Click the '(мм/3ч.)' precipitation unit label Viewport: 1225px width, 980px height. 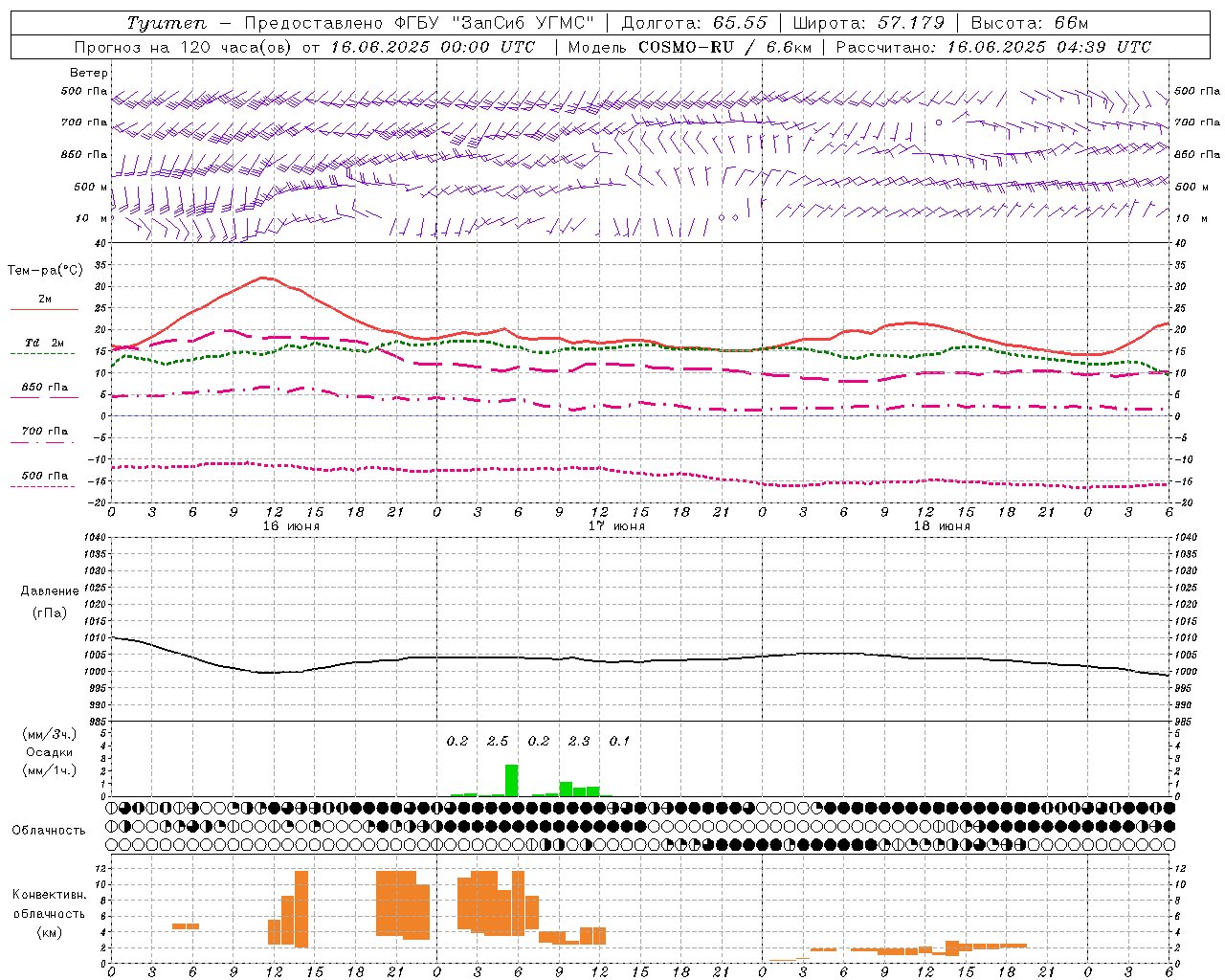[50, 734]
